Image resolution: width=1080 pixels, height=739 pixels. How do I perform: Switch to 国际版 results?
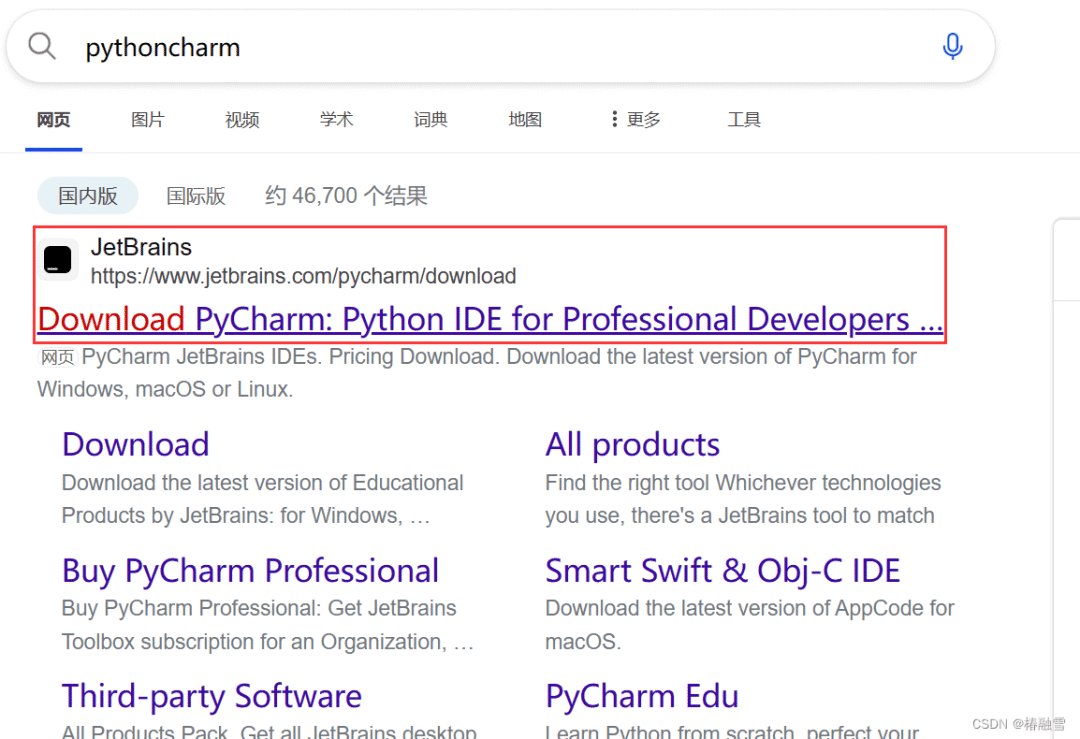coord(196,196)
